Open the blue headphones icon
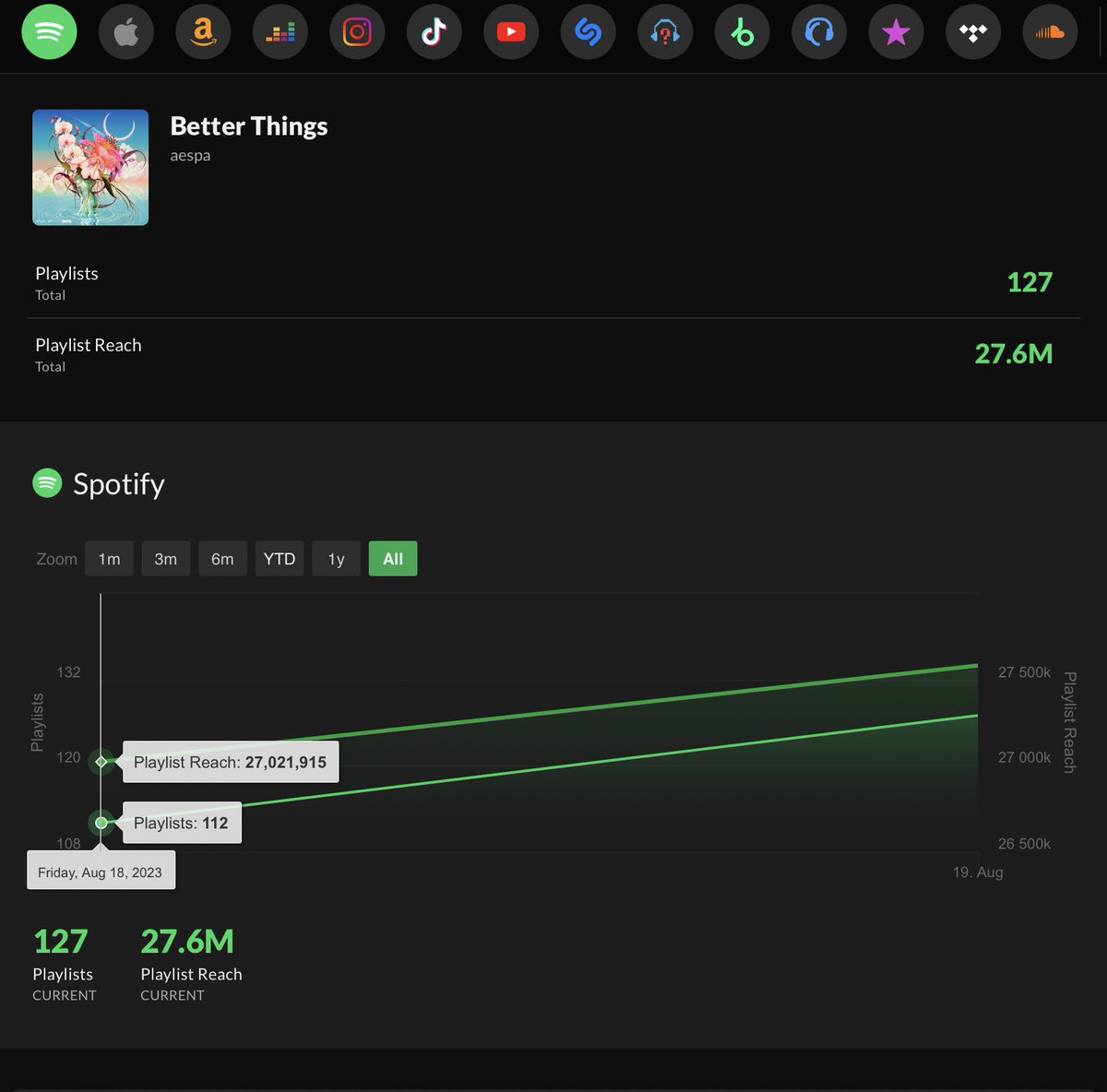This screenshot has width=1107, height=1092. (819, 32)
